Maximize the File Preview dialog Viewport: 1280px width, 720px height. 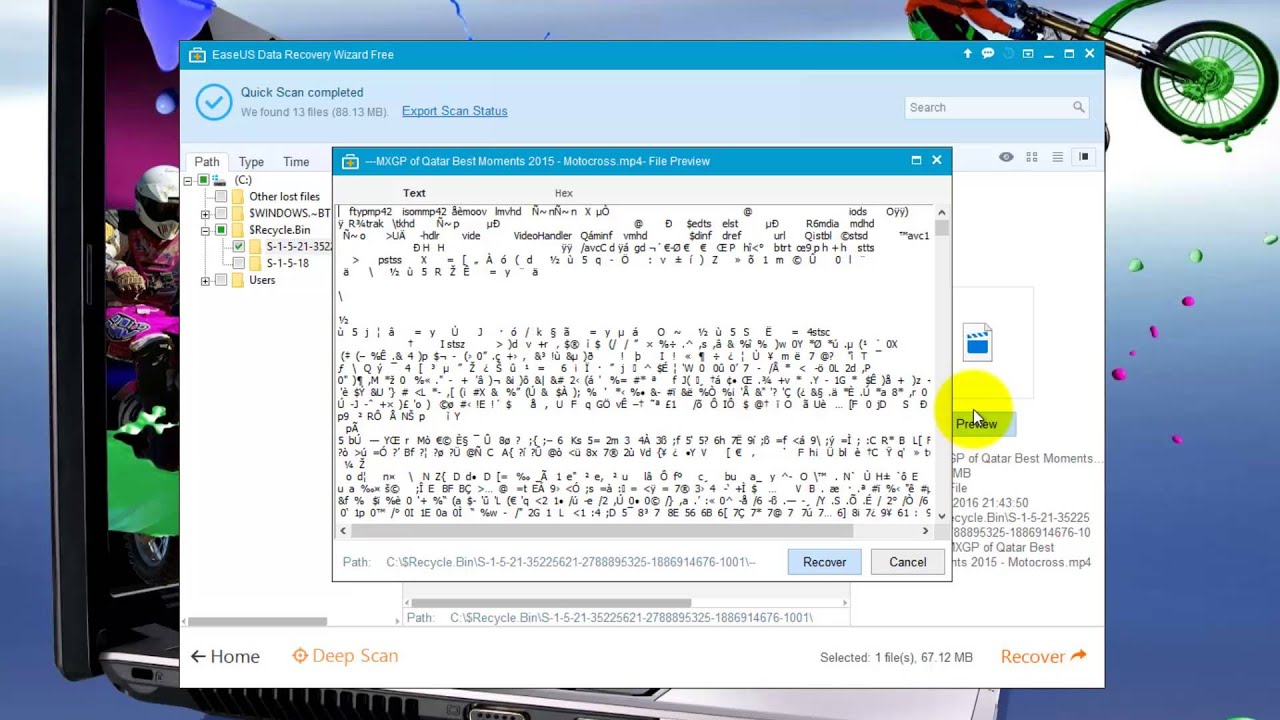(x=916, y=160)
